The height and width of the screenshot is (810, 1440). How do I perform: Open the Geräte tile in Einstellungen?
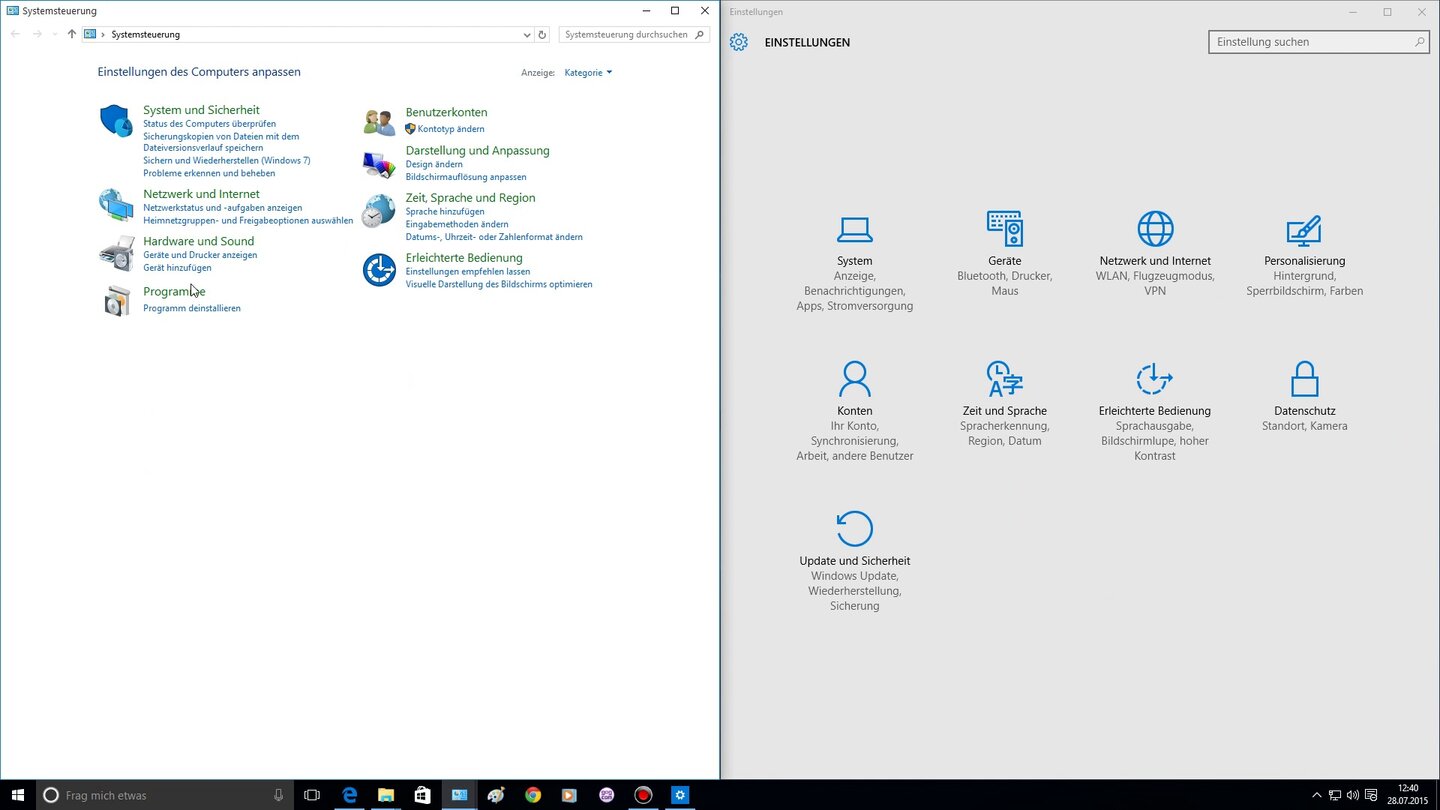pyautogui.click(x=1005, y=254)
